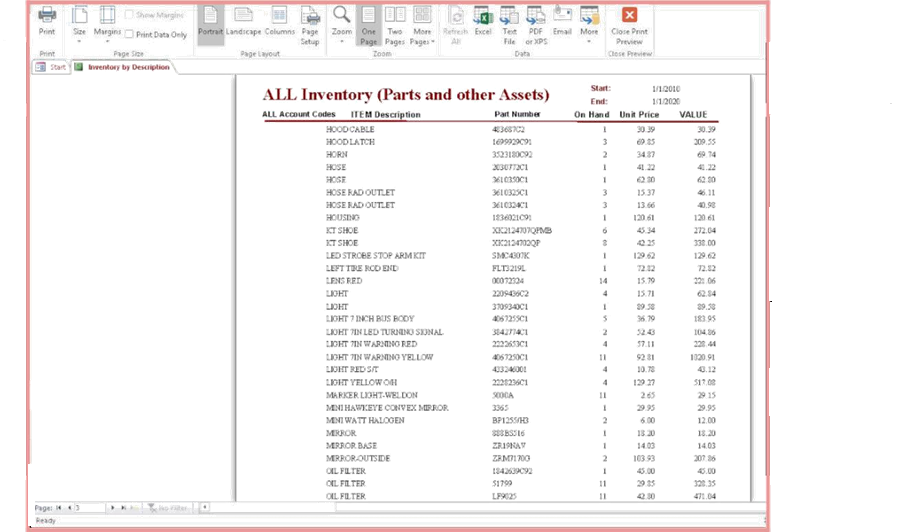The width and height of the screenshot is (897, 532).
Task: Click LIGHT 7IN WARNING YELLOW entry
Action: [x=379, y=357]
